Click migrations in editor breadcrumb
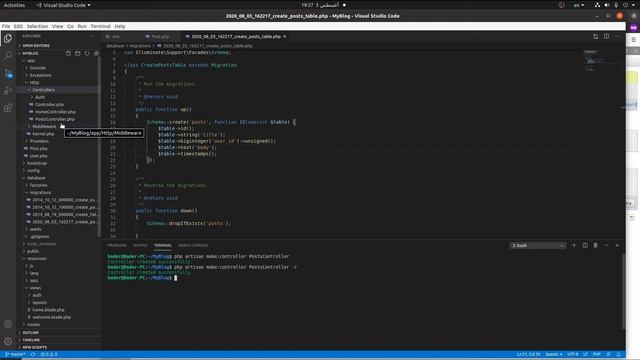Viewport: 640px width, 360px height. 140,46
